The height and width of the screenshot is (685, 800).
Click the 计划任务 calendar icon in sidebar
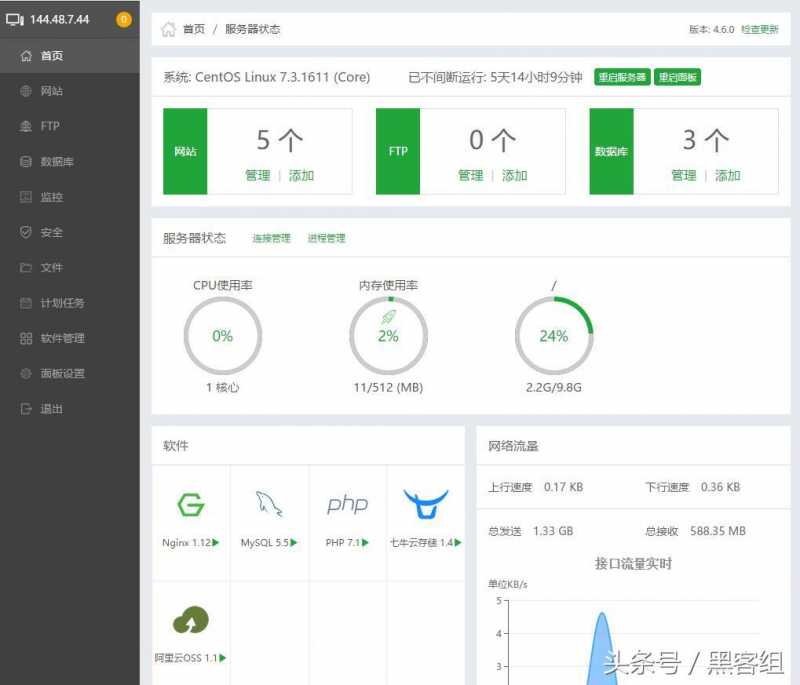pyautogui.click(x=26, y=303)
